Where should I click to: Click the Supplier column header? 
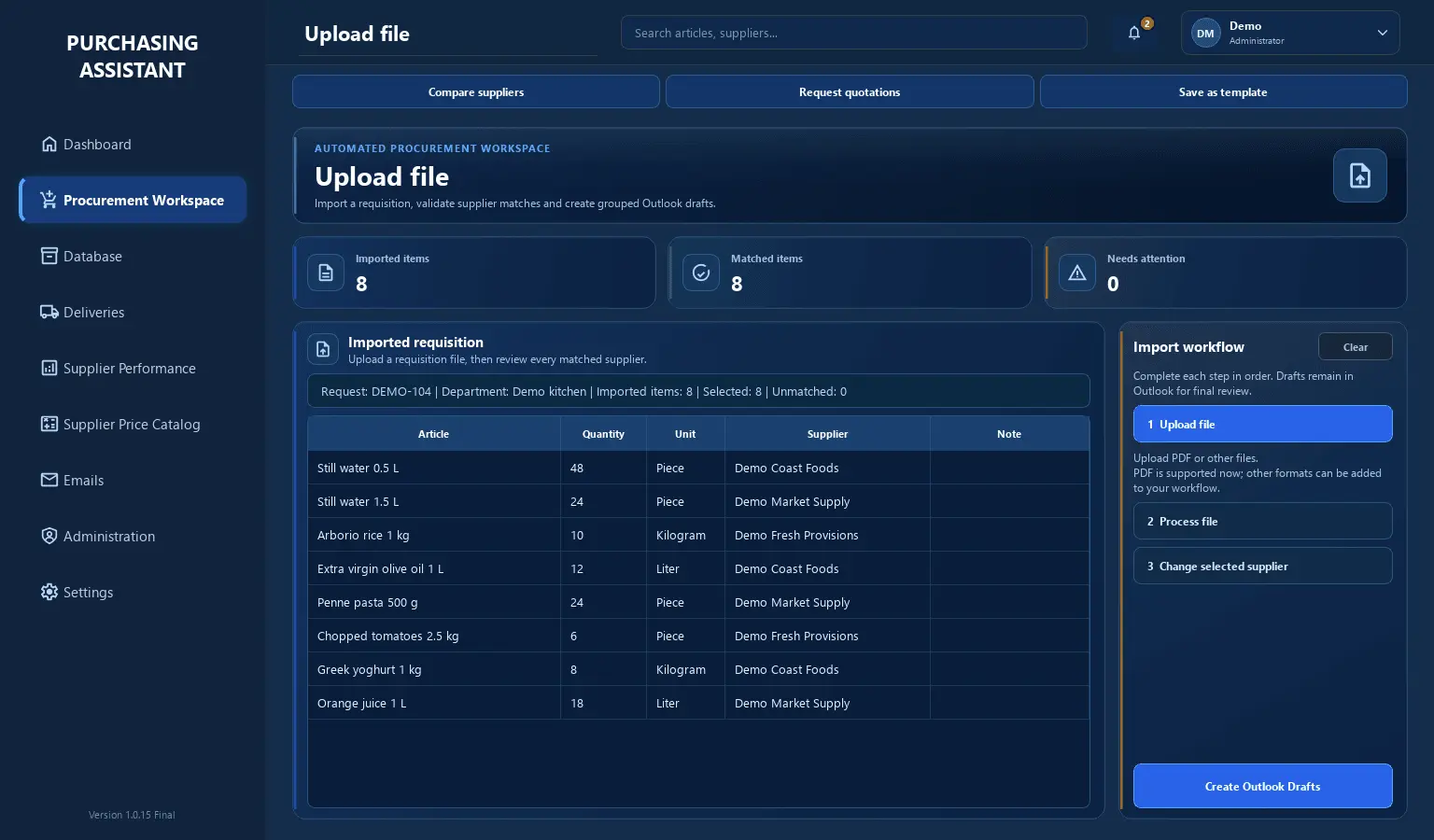827,434
